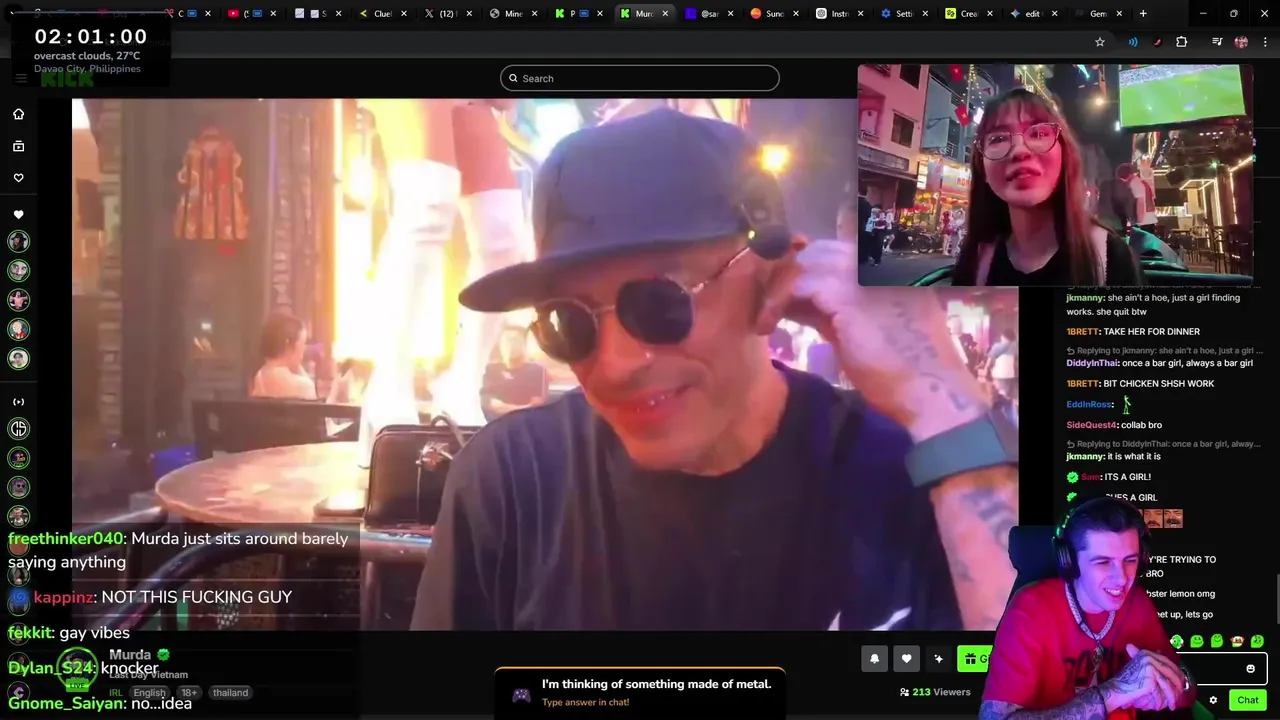Open the first followed channel avatar
This screenshot has height=720, width=1280.
(x=18, y=241)
